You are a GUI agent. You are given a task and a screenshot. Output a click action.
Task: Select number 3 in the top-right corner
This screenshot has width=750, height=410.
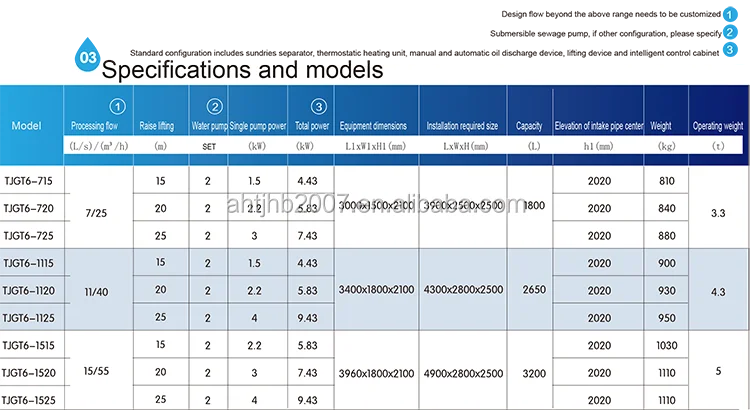tap(730, 50)
